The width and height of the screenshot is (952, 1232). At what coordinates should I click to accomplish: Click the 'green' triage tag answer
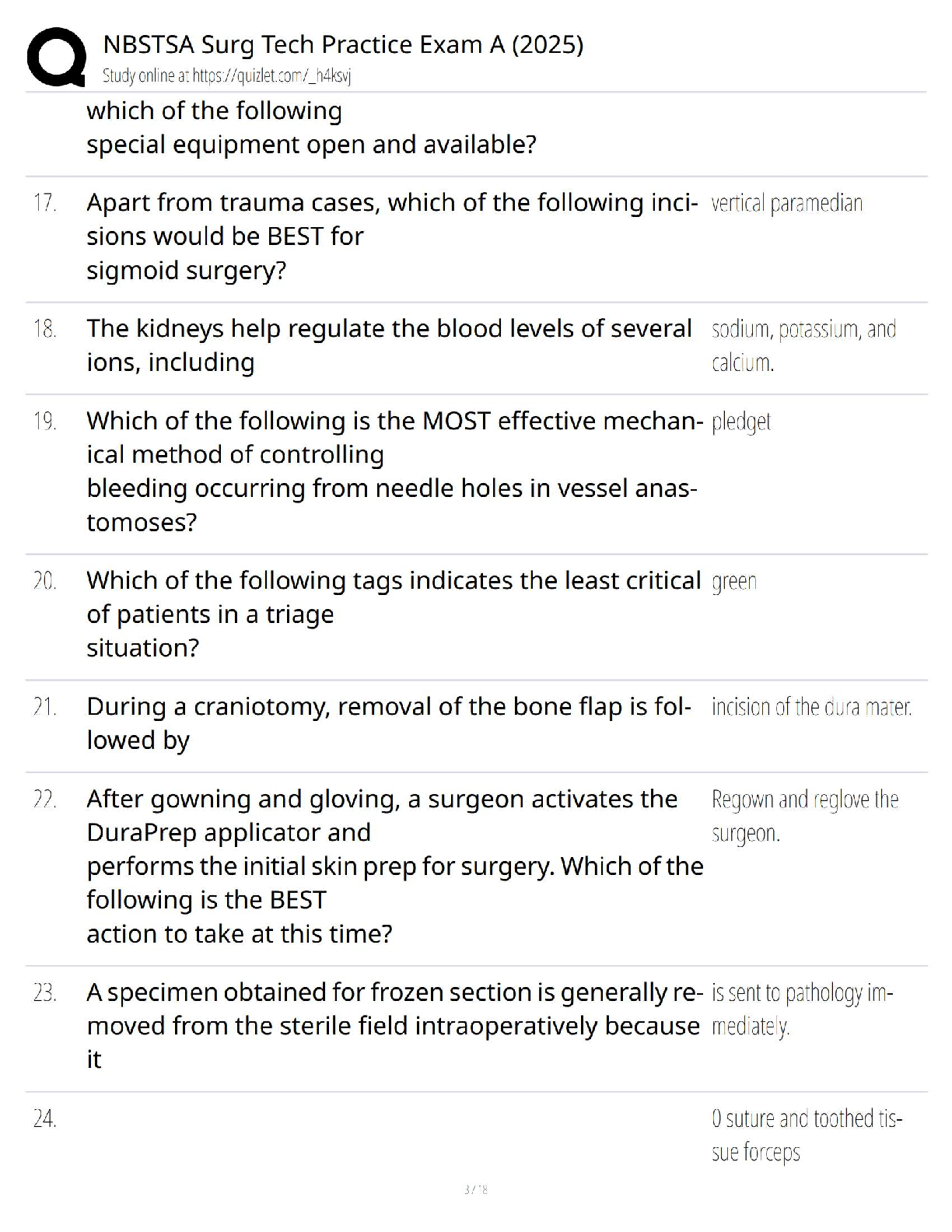pos(733,582)
